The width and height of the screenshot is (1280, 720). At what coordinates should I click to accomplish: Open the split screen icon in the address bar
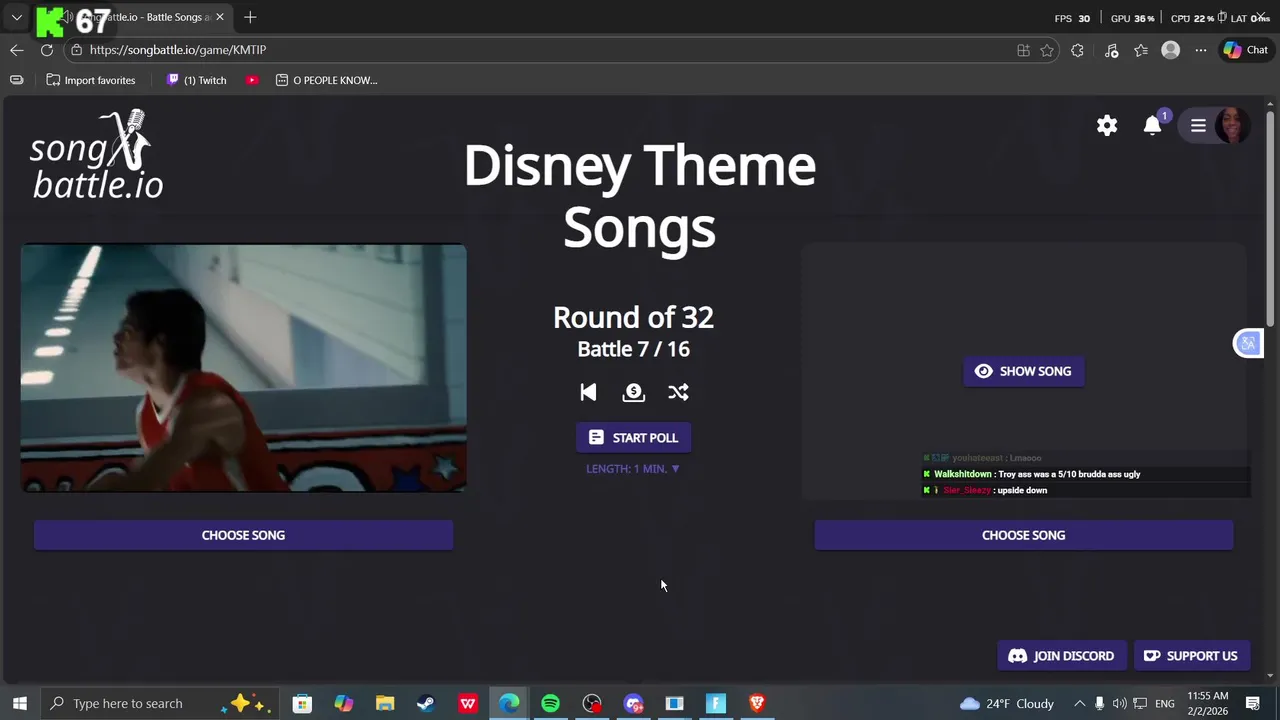(x=1023, y=50)
